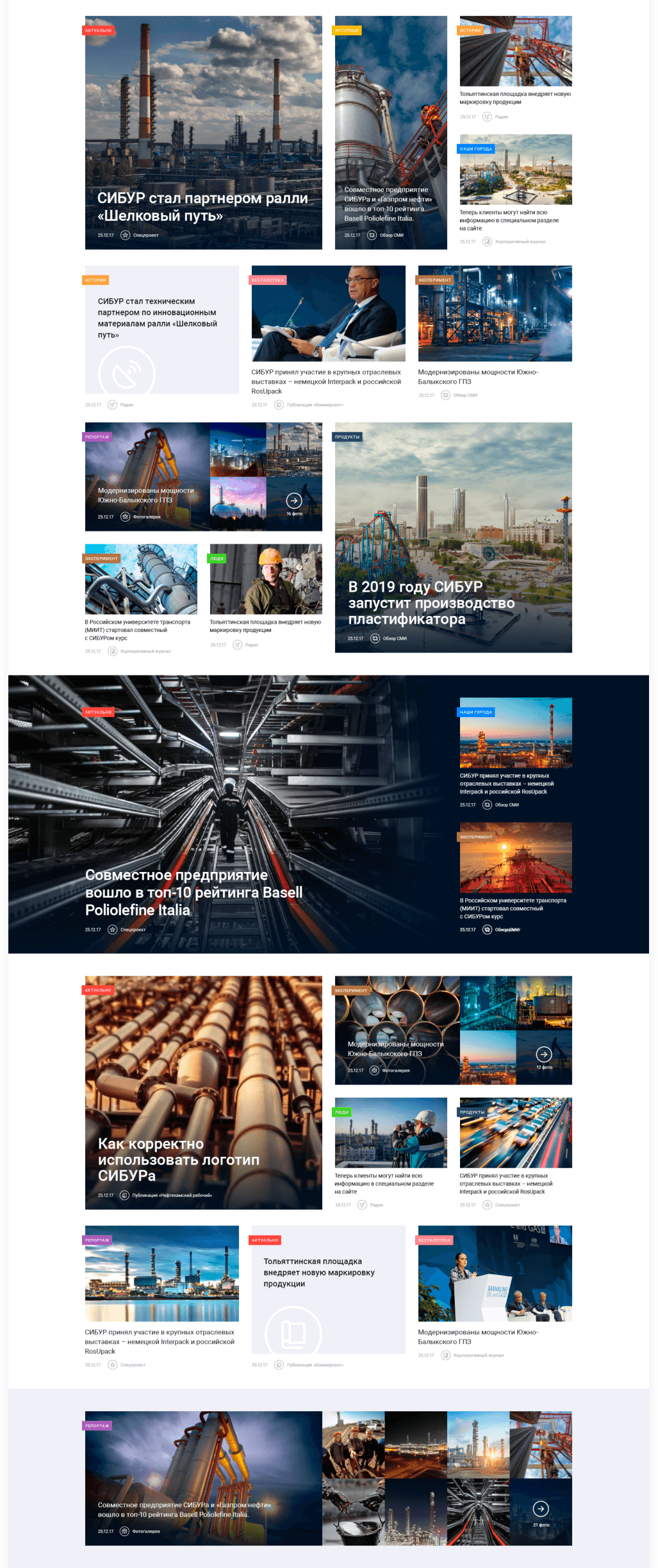Click the photo of worker in orange helmet

coord(266,579)
